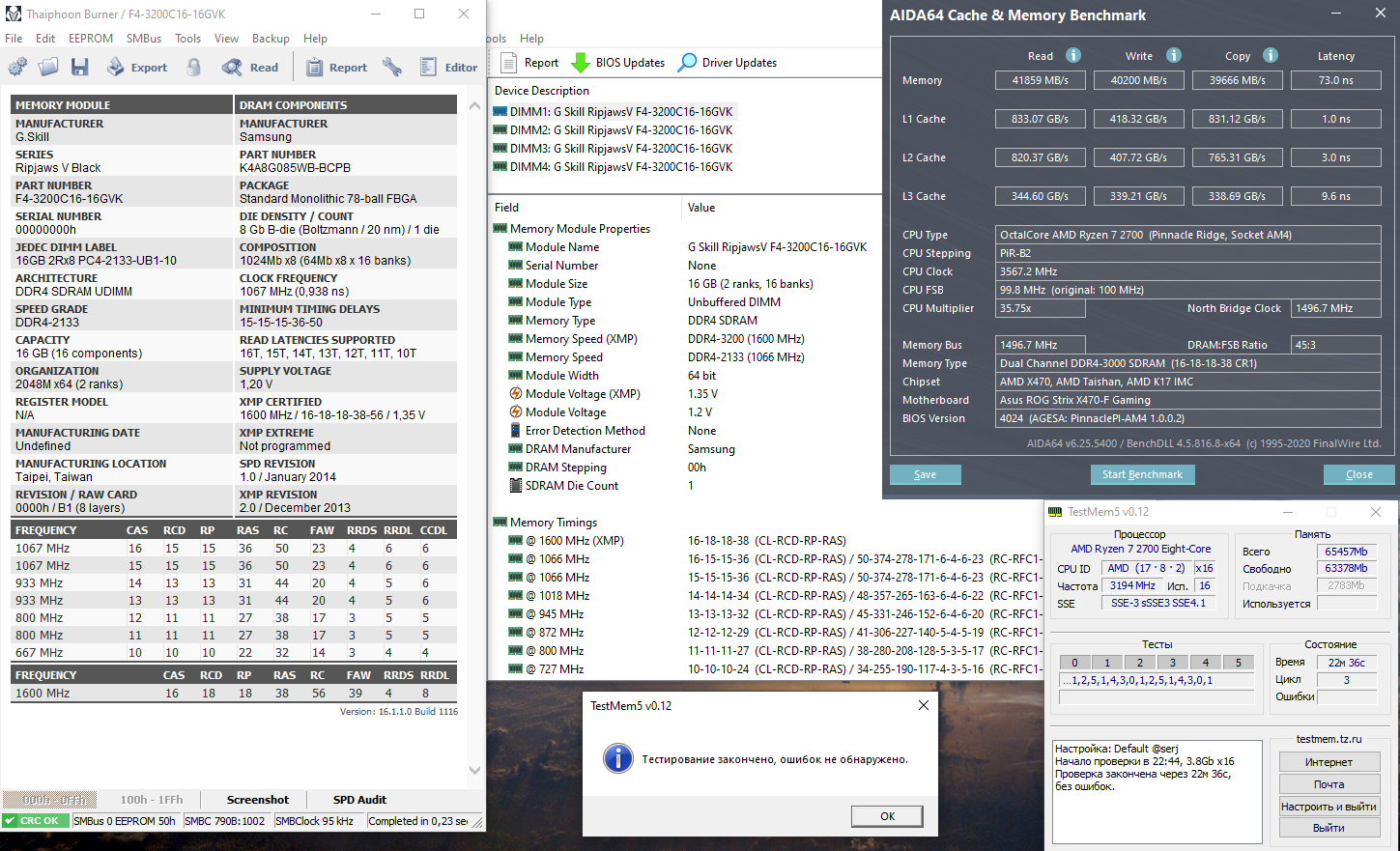Click the floppy disk save icon in Thaiphoon

(80, 67)
